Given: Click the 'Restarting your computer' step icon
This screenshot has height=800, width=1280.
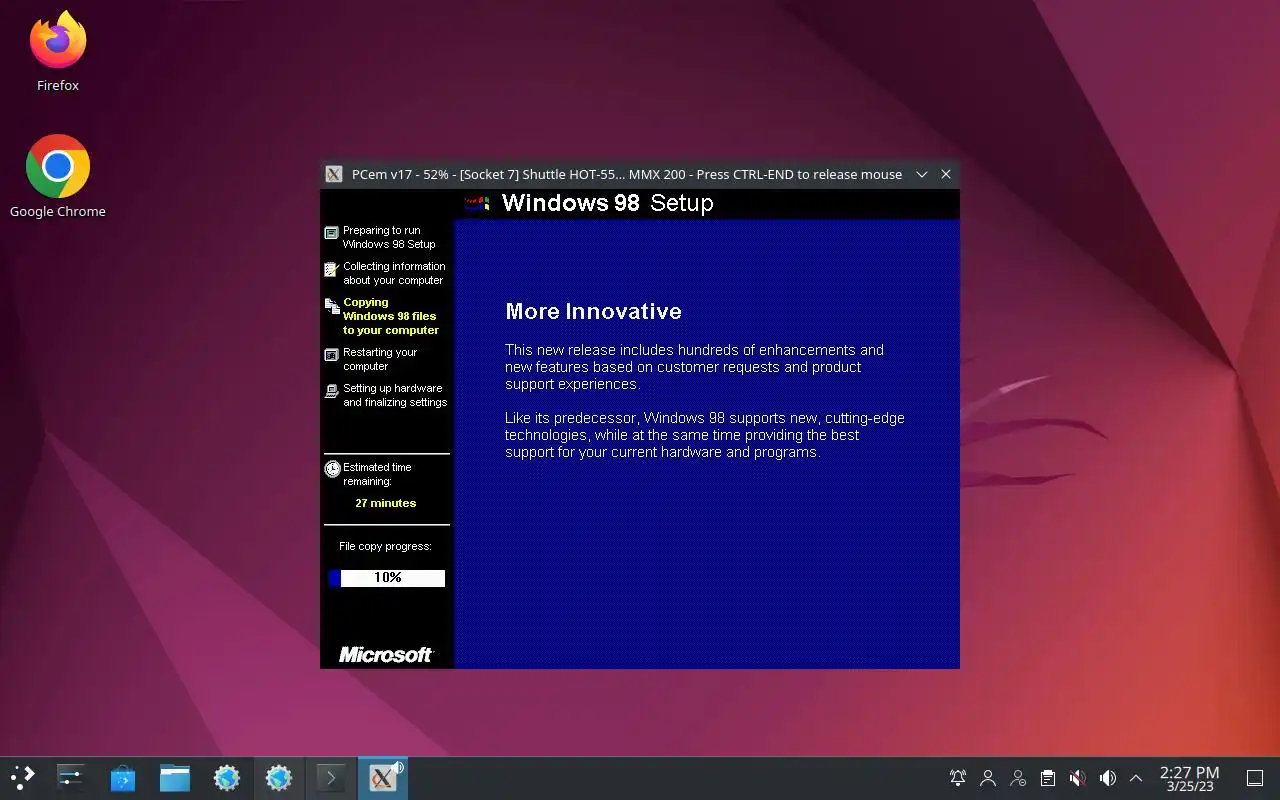Looking at the screenshot, I should [332, 354].
